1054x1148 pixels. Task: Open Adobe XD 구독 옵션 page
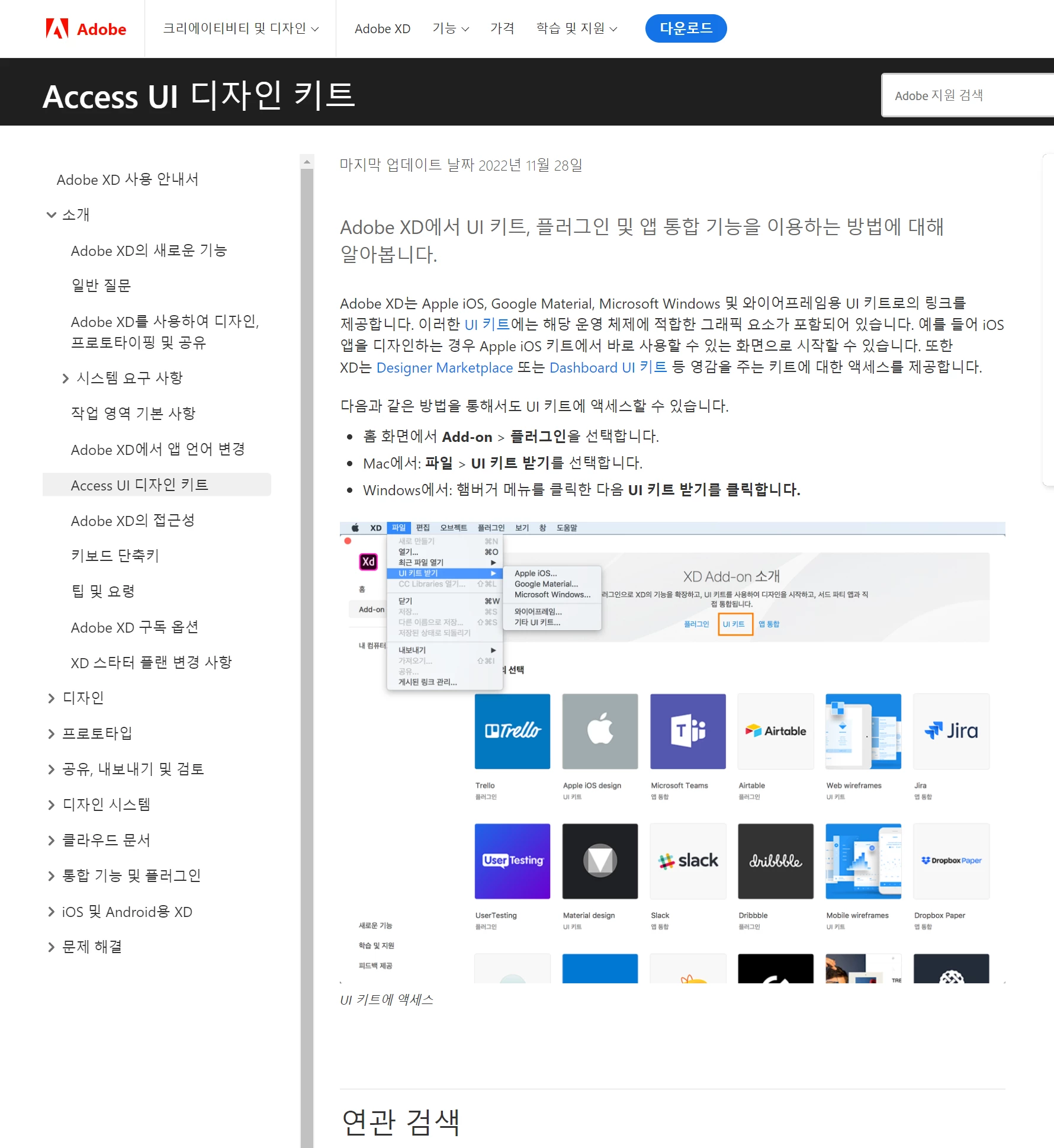[x=134, y=627]
